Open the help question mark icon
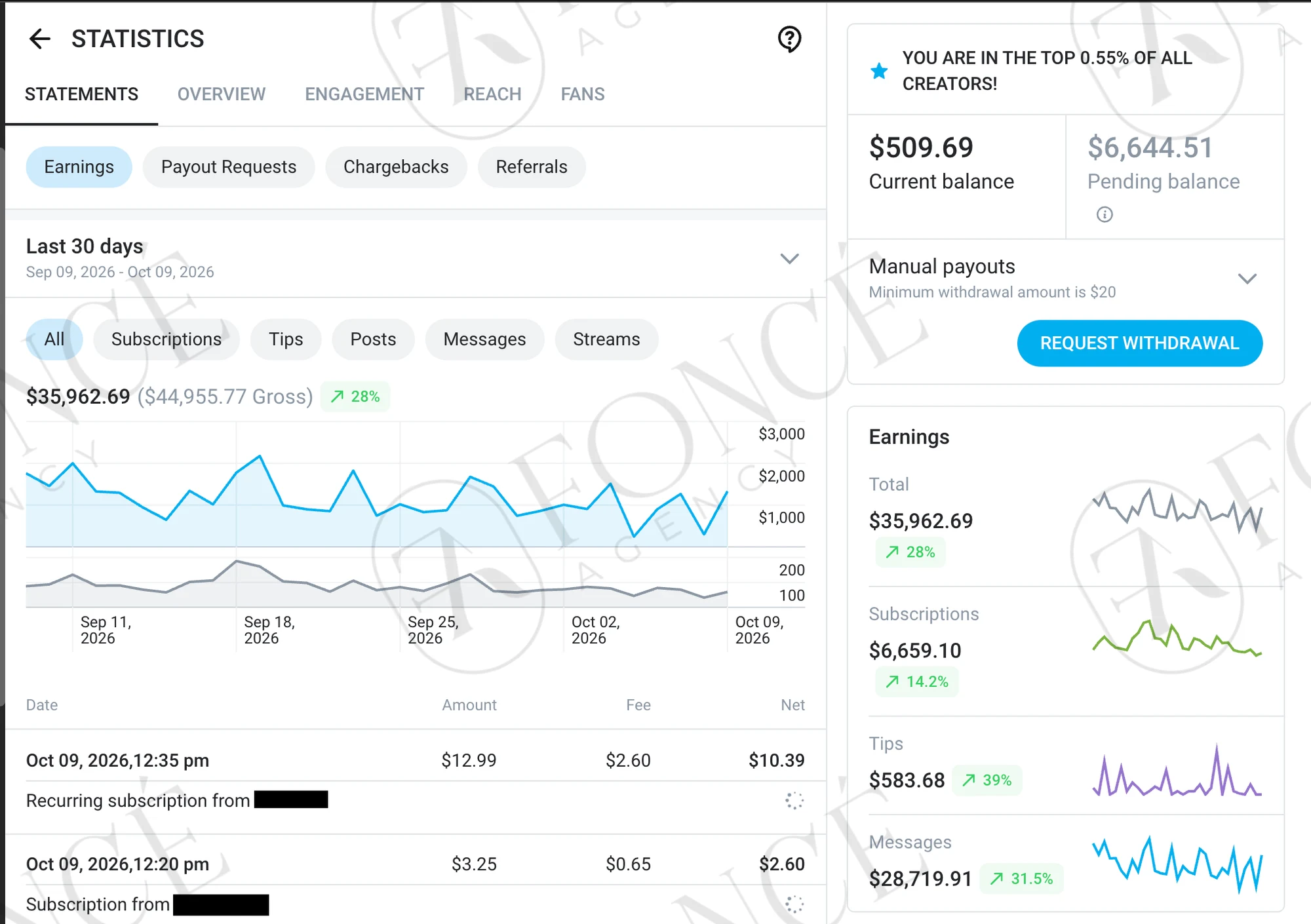Viewport: 1311px width, 924px height. pos(789,39)
